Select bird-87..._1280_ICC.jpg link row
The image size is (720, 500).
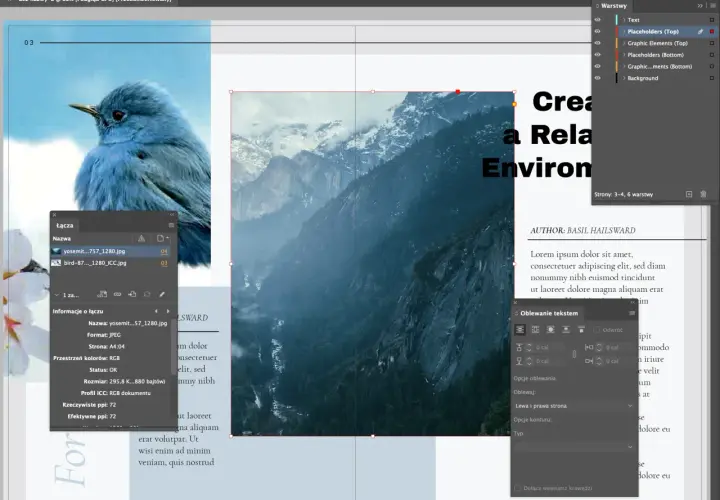point(110,263)
